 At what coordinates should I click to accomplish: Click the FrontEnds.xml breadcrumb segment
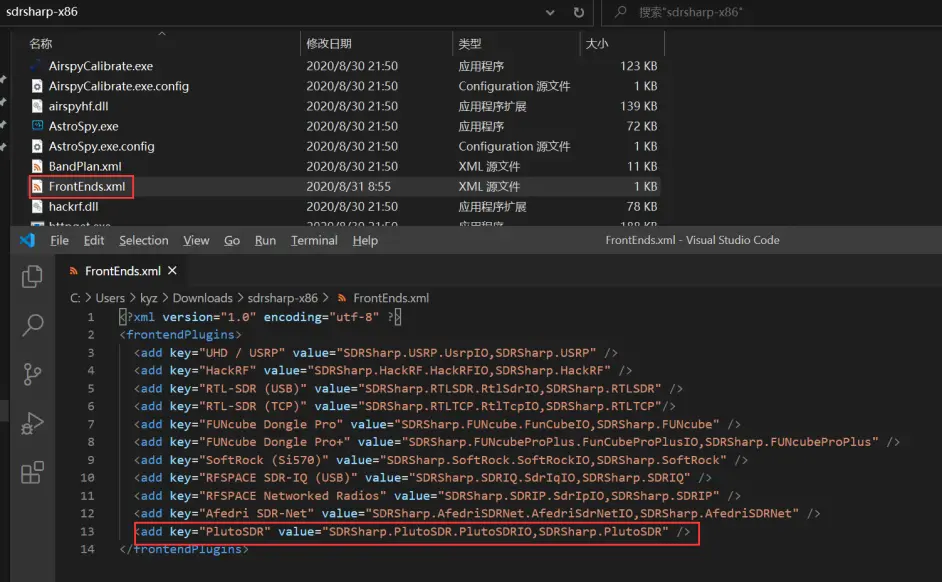click(391, 298)
